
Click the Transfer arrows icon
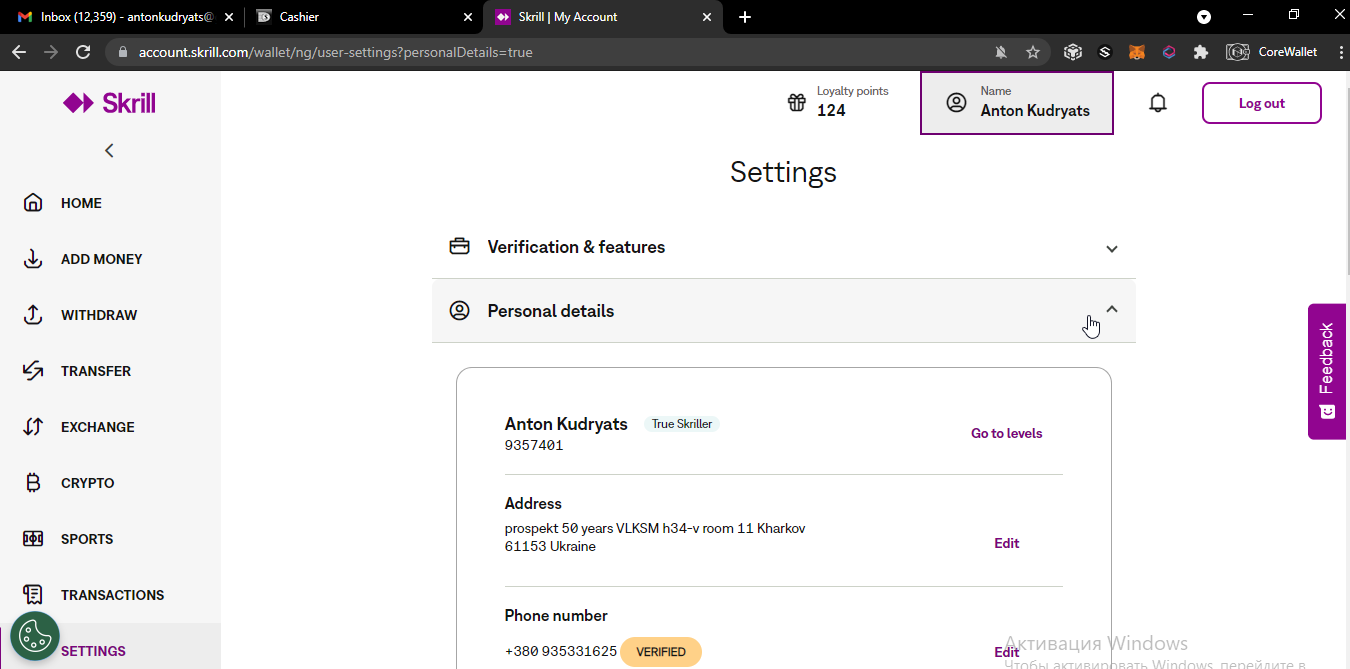pyautogui.click(x=33, y=371)
